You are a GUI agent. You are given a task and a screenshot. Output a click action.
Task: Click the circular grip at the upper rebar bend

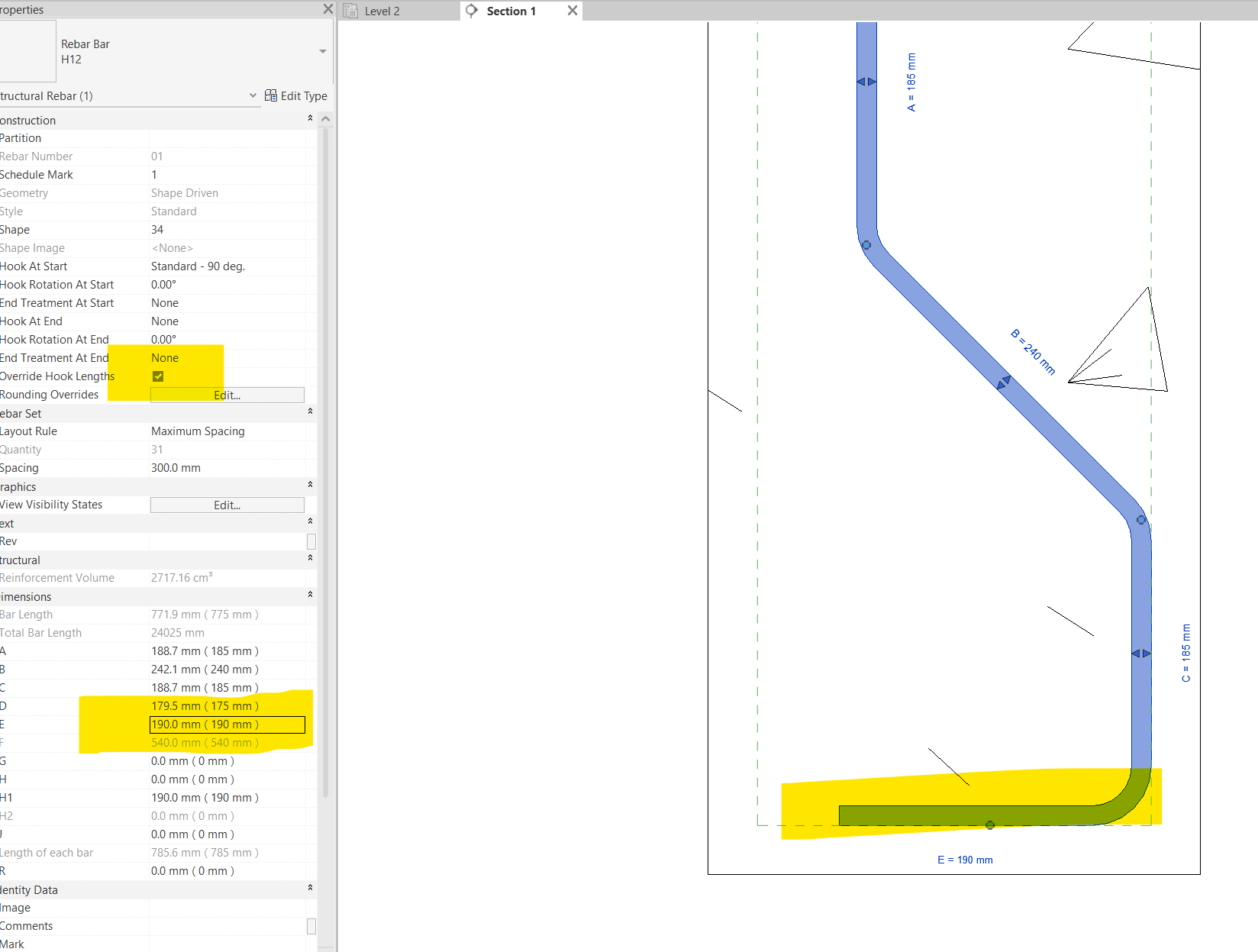tap(866, 245)
